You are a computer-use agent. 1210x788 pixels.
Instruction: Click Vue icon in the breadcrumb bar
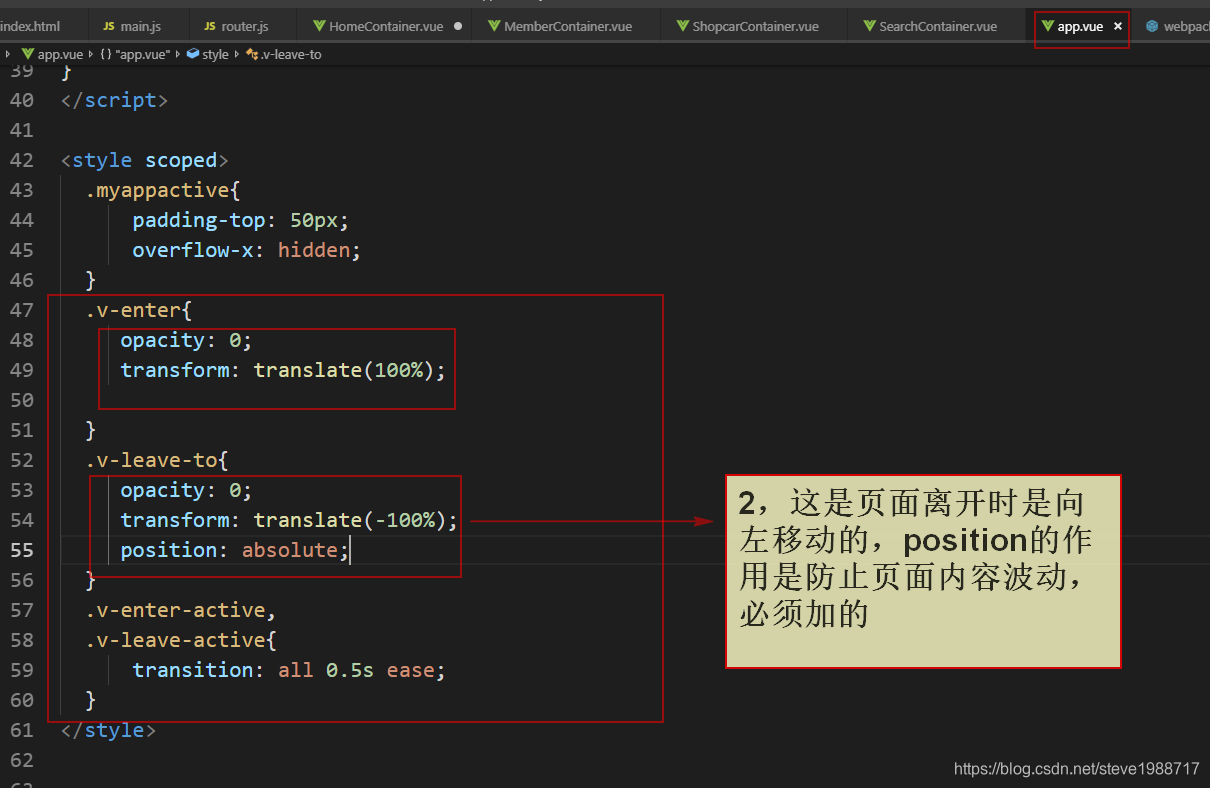(x=28, y=54)
